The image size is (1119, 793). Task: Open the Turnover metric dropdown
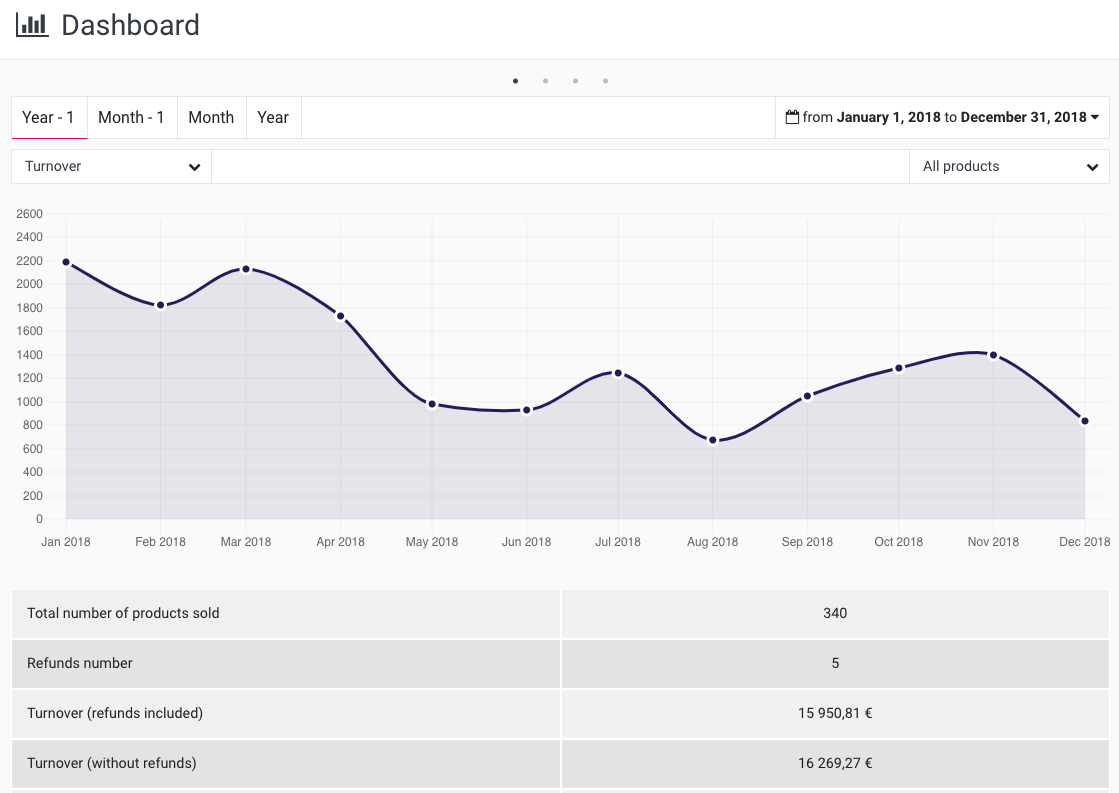[x=112, y=167]
